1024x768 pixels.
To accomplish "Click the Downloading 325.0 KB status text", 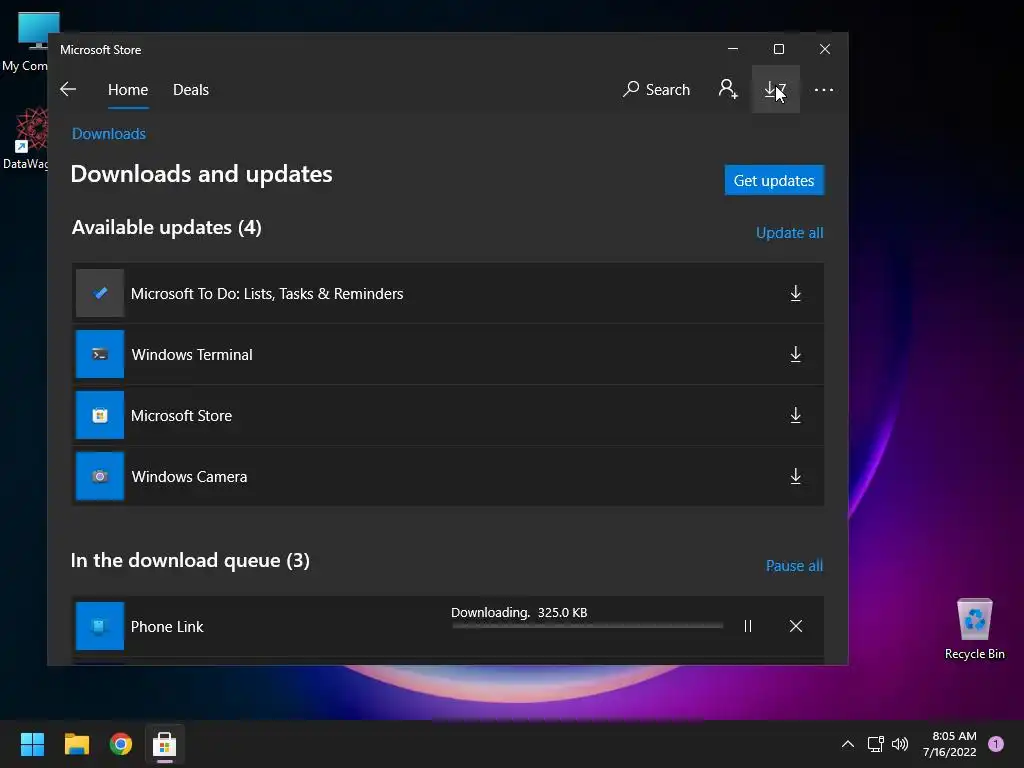I will click(519, 613).
